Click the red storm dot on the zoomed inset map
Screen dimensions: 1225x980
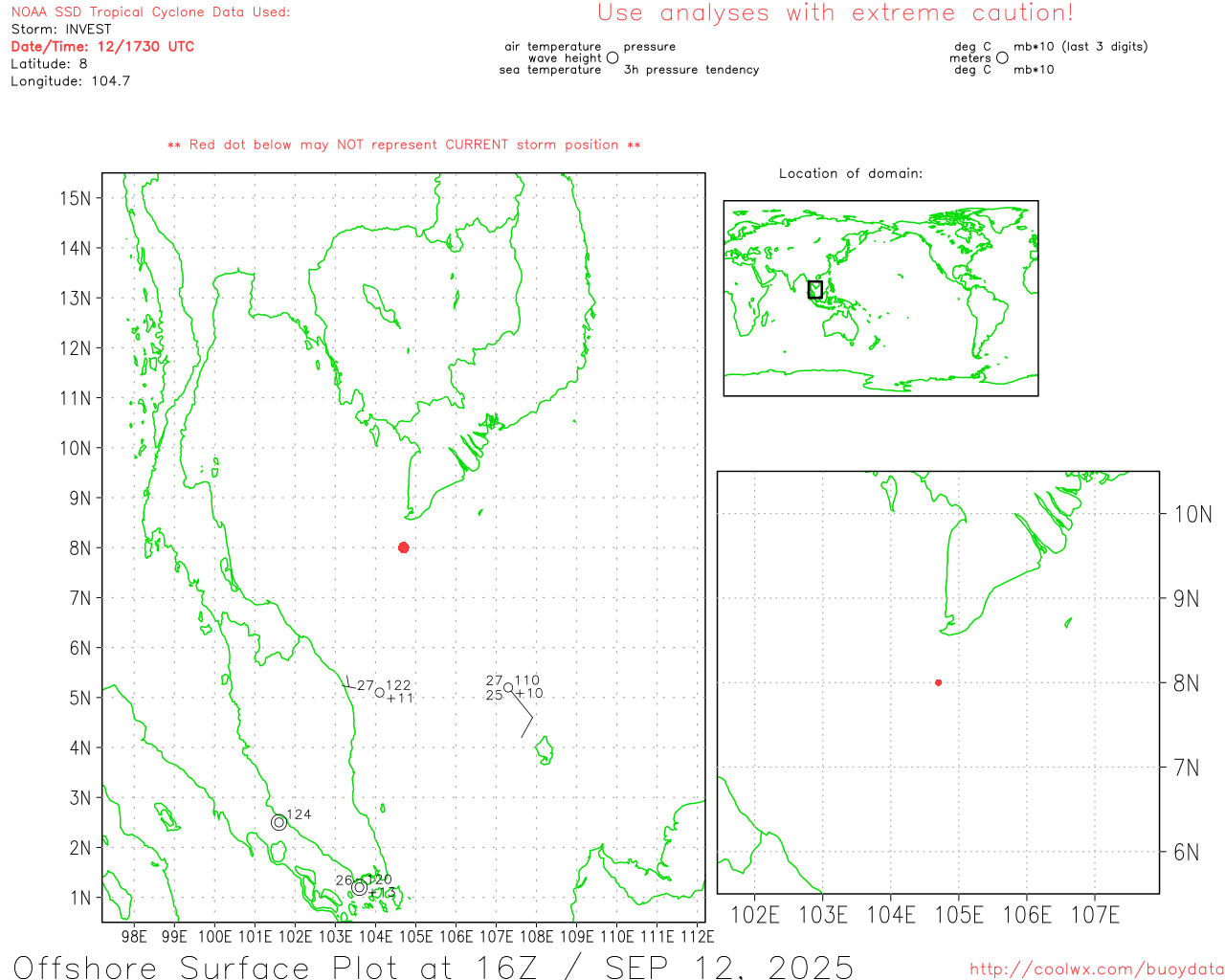[938, 682]
